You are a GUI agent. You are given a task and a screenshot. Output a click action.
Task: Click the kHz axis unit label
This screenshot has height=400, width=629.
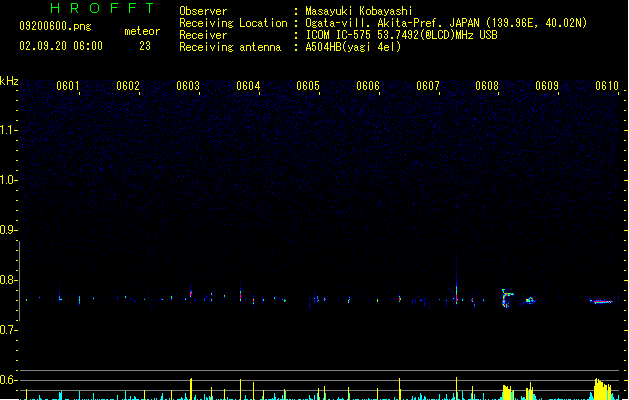tap(9, 81)
